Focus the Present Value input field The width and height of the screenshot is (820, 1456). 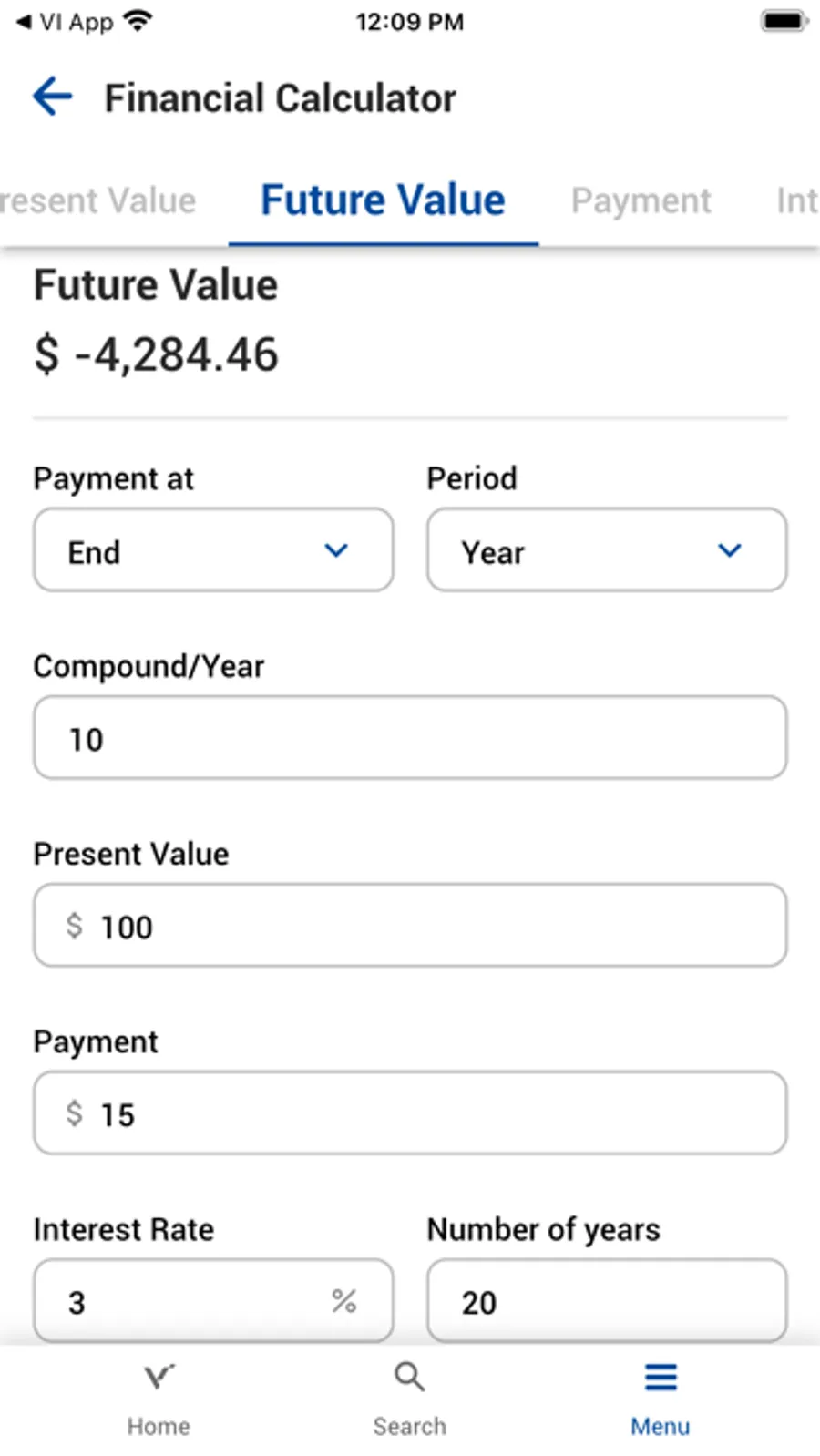[x=410, y=926]
